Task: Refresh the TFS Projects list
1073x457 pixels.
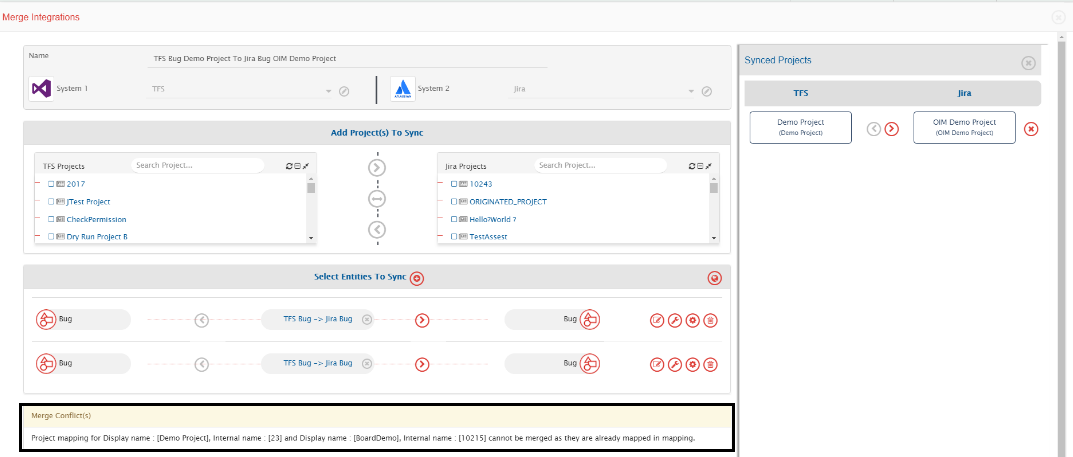Action: [289, 166]
